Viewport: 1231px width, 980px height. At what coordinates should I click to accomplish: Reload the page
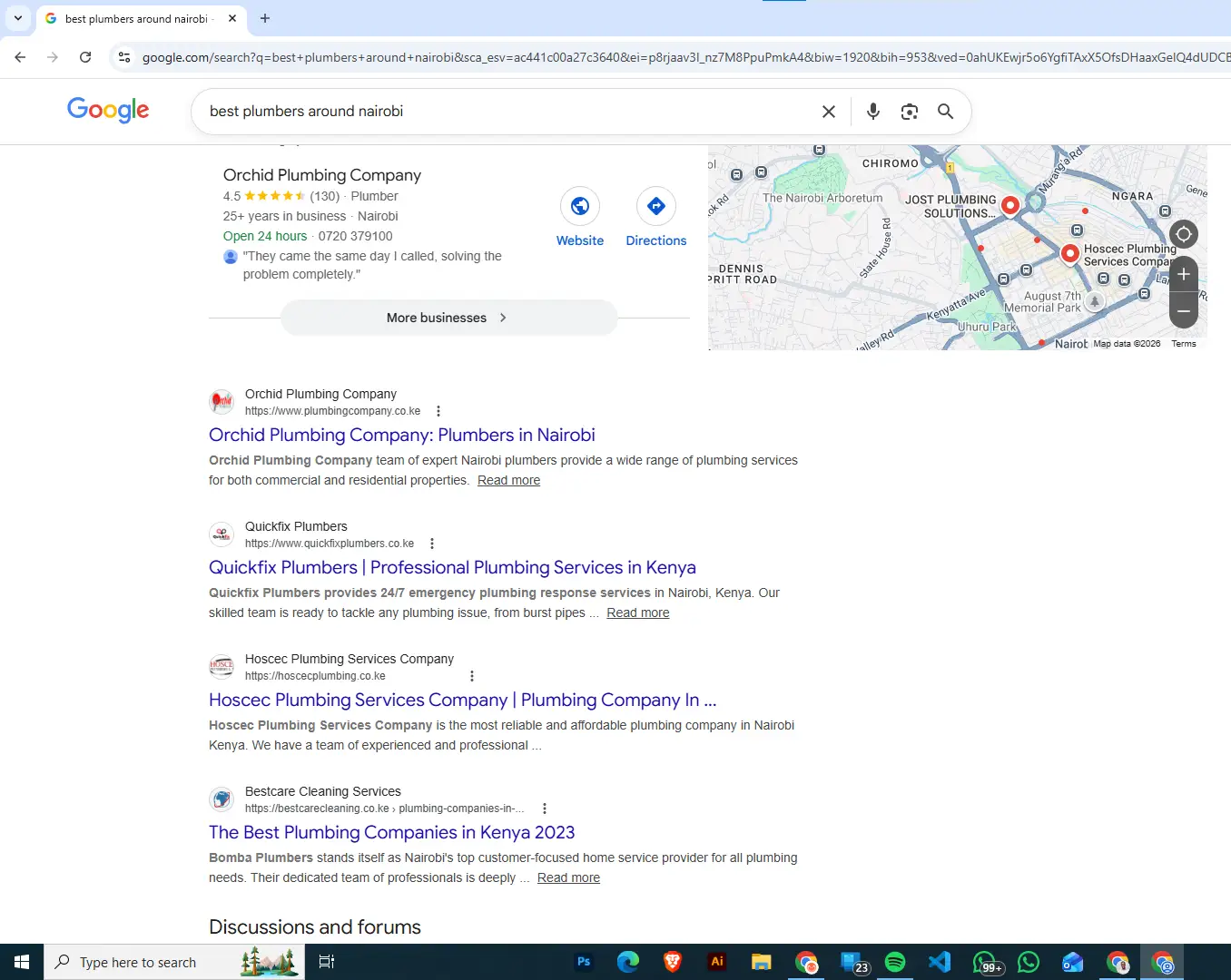point(85,57)
